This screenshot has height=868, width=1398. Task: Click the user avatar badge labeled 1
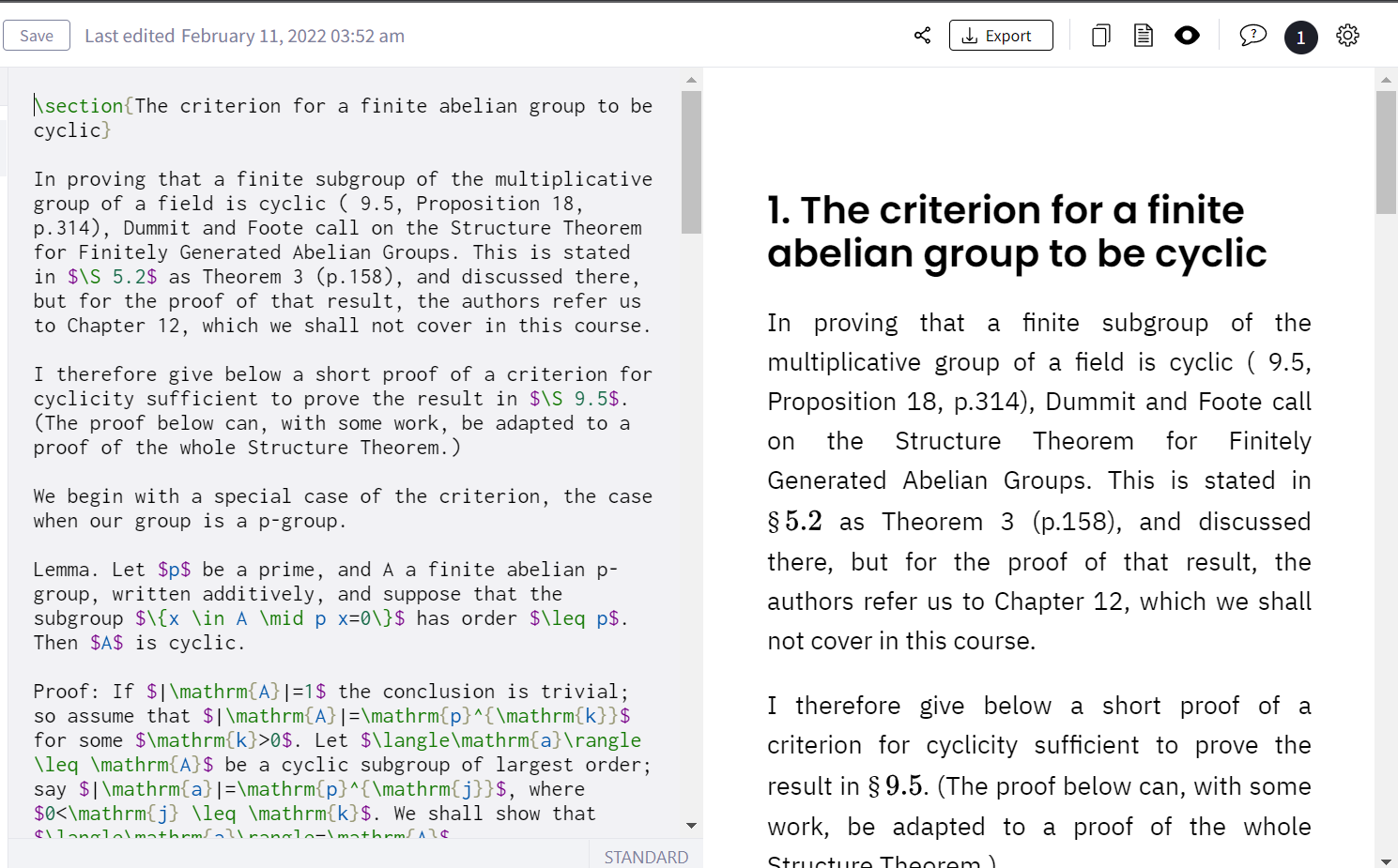[x=1301, y=37]
